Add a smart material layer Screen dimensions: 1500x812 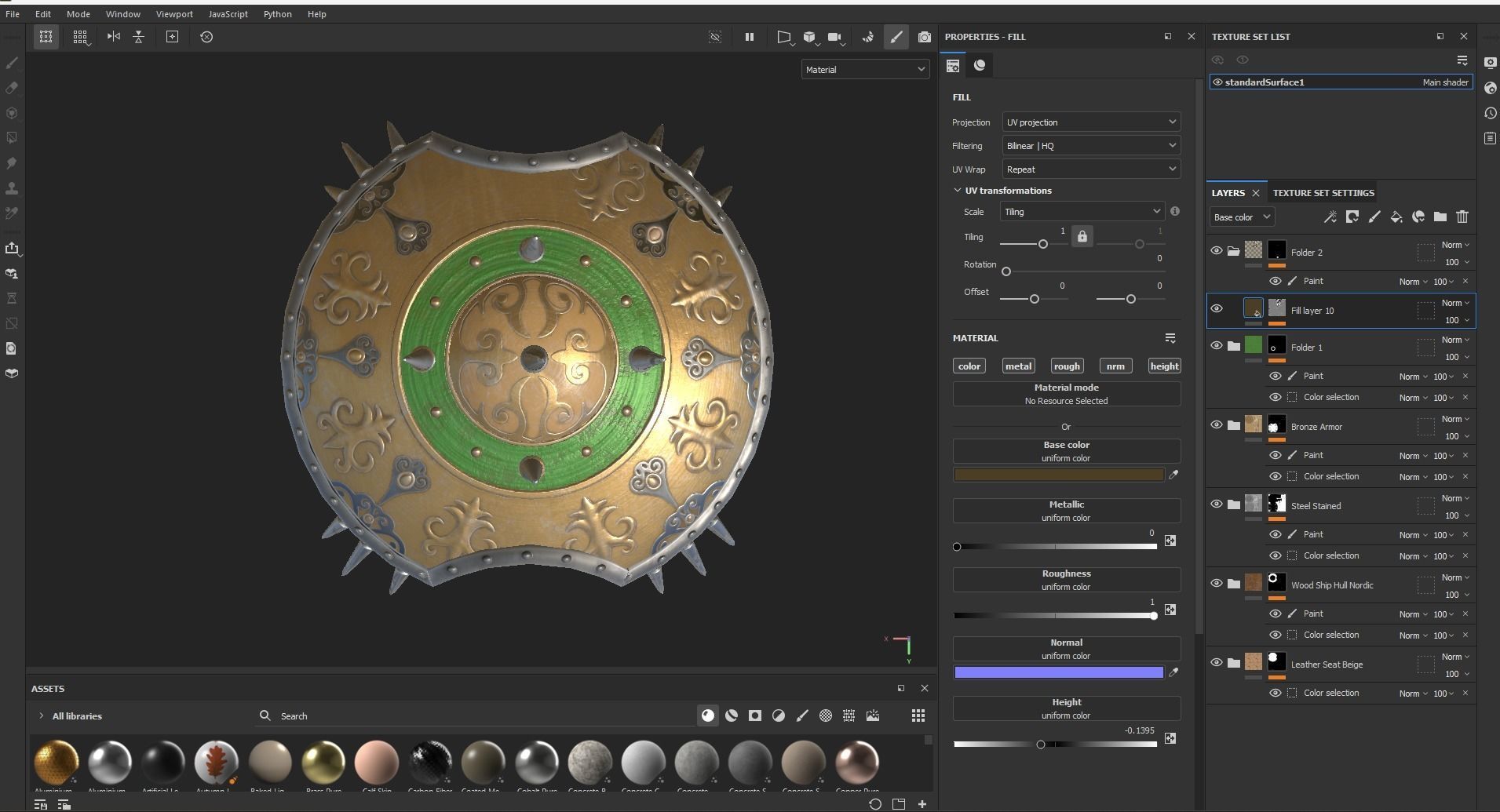1418,217
